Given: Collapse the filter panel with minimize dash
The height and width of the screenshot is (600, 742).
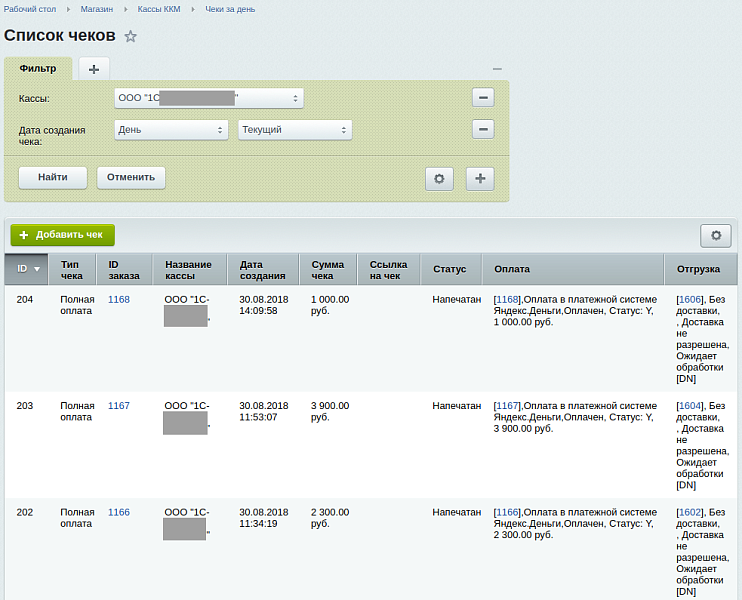Looking at the screenshot, I should click(497, 69).
